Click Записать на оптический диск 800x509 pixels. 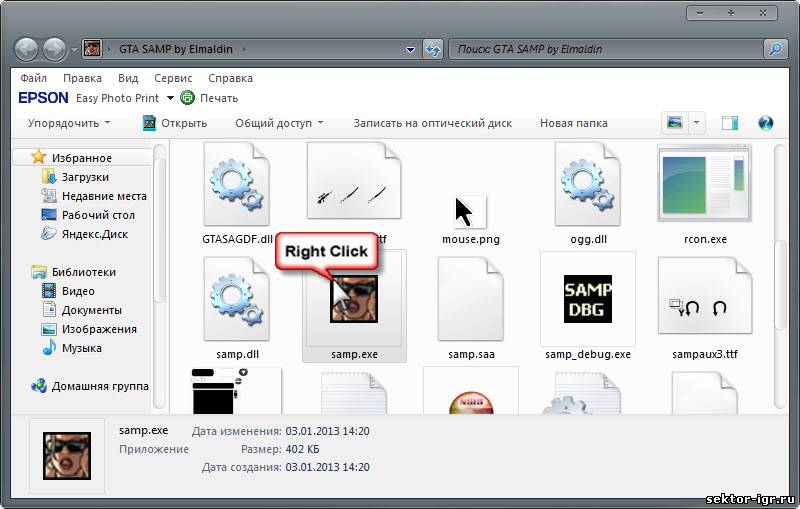(x=433, y=123)
